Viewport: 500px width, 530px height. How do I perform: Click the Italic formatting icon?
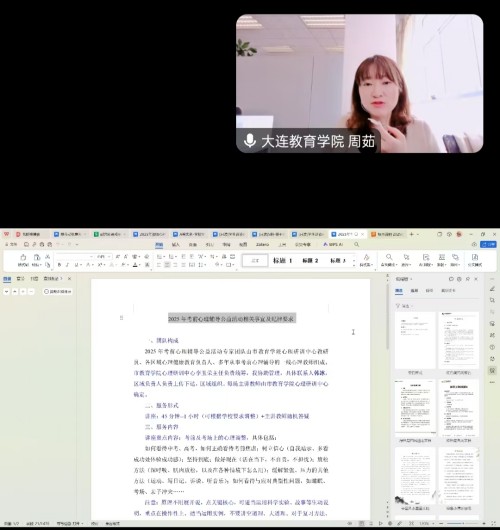tap(67, 265)
